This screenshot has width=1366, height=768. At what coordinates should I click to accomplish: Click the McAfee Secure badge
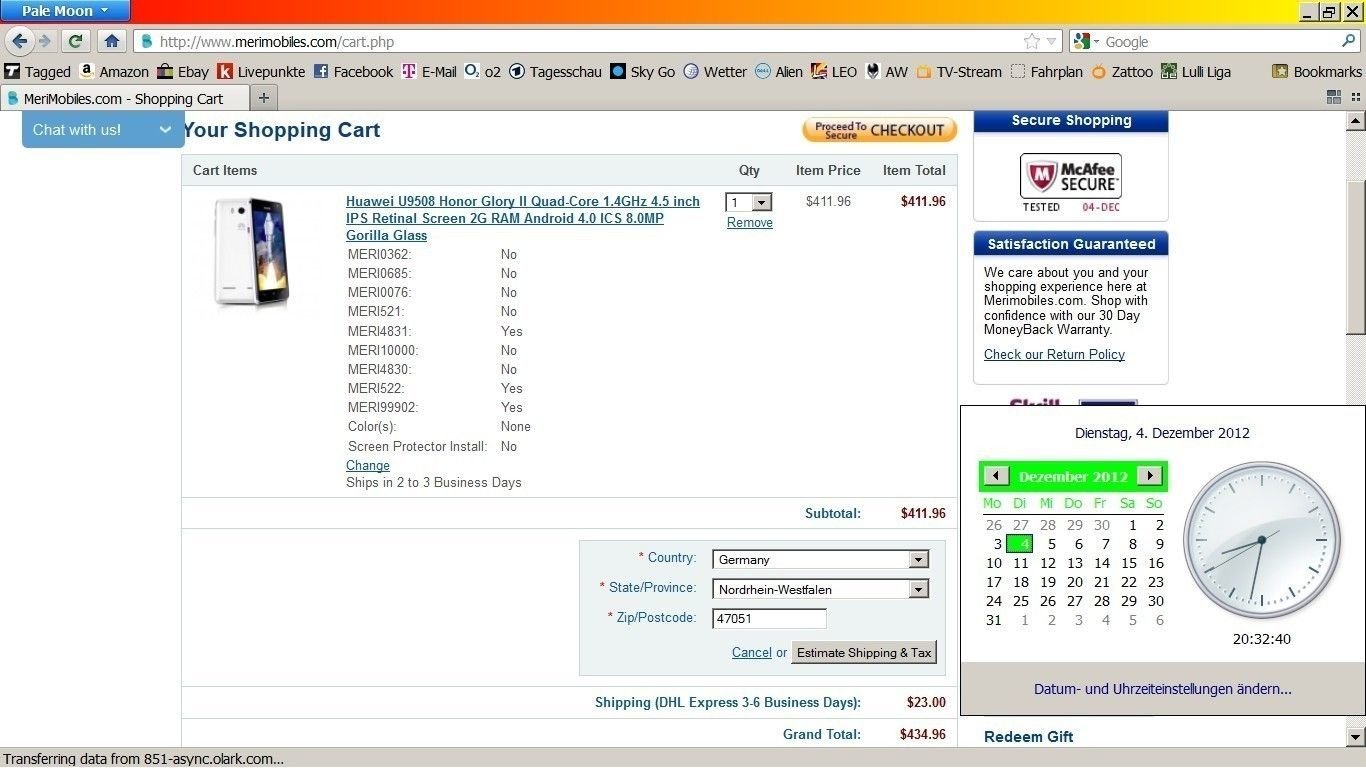coord(1071,182)
